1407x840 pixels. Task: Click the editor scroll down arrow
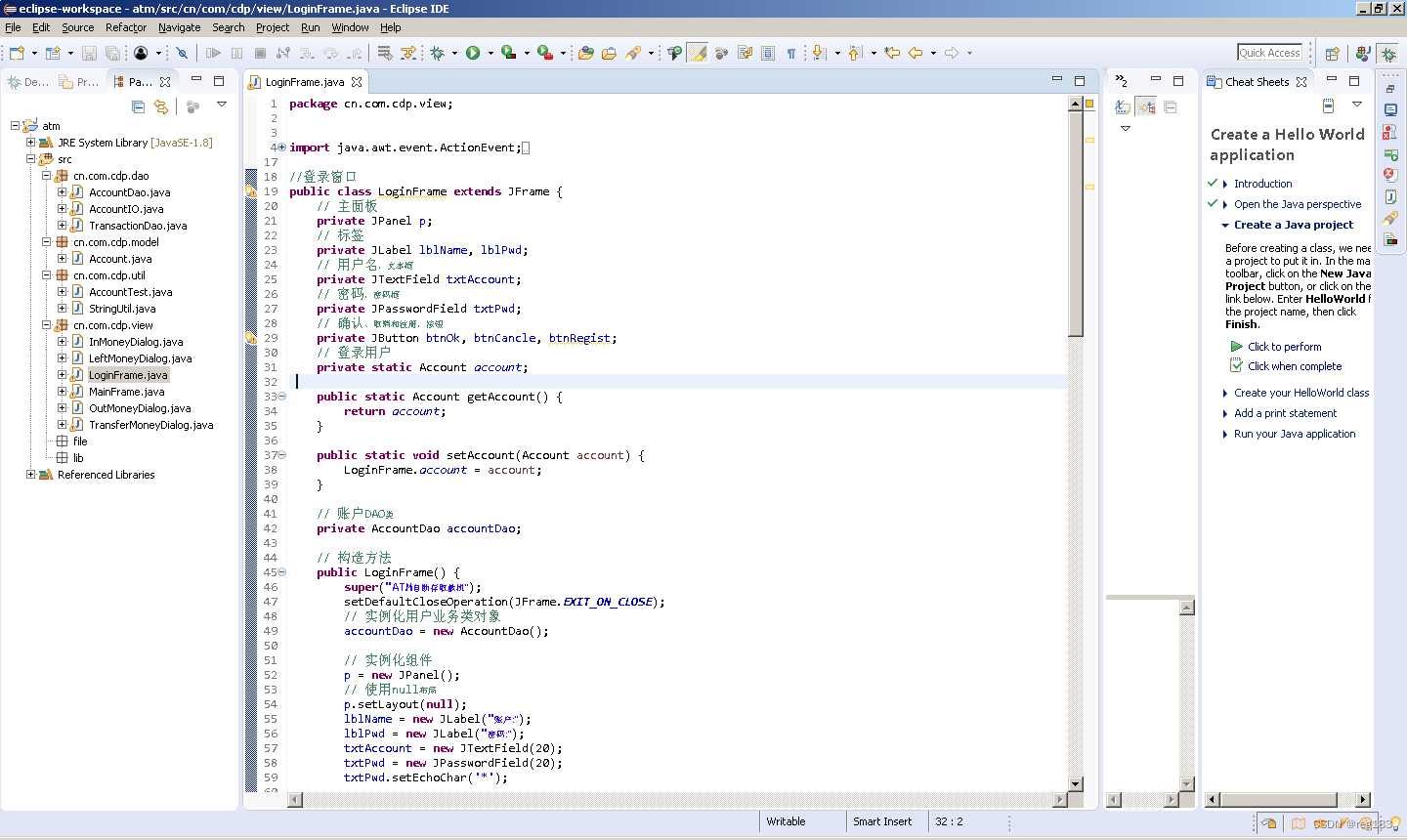tap(1076, 783)
